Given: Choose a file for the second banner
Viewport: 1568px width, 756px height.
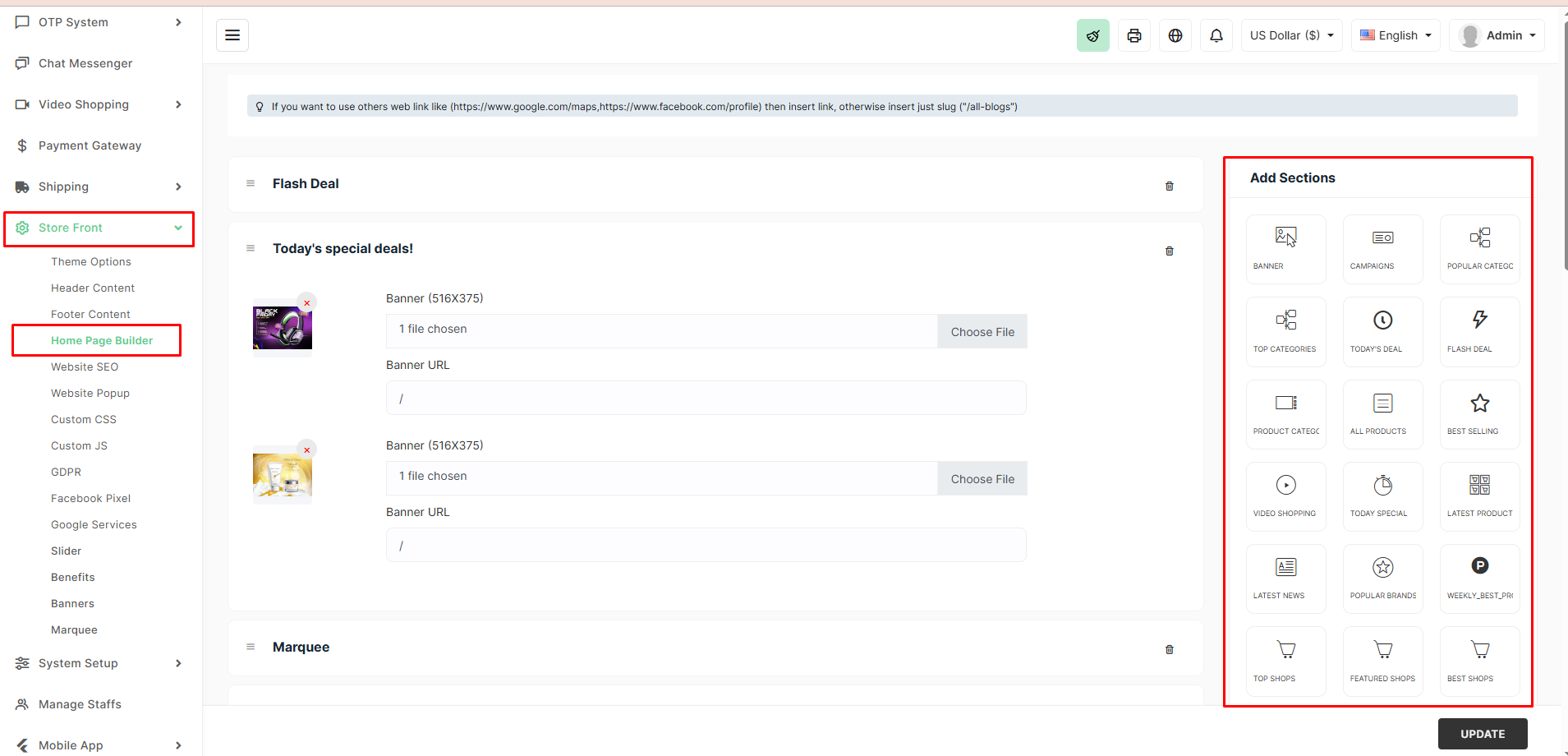Looking at the screenshot, I should [x=982, y=478].
